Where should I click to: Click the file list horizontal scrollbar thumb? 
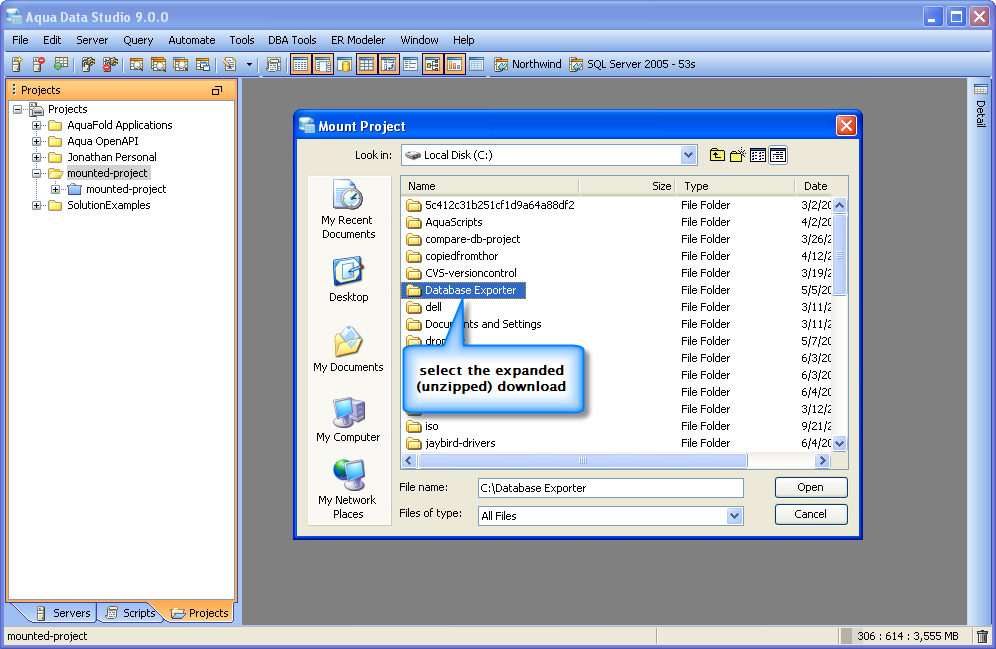582,460
